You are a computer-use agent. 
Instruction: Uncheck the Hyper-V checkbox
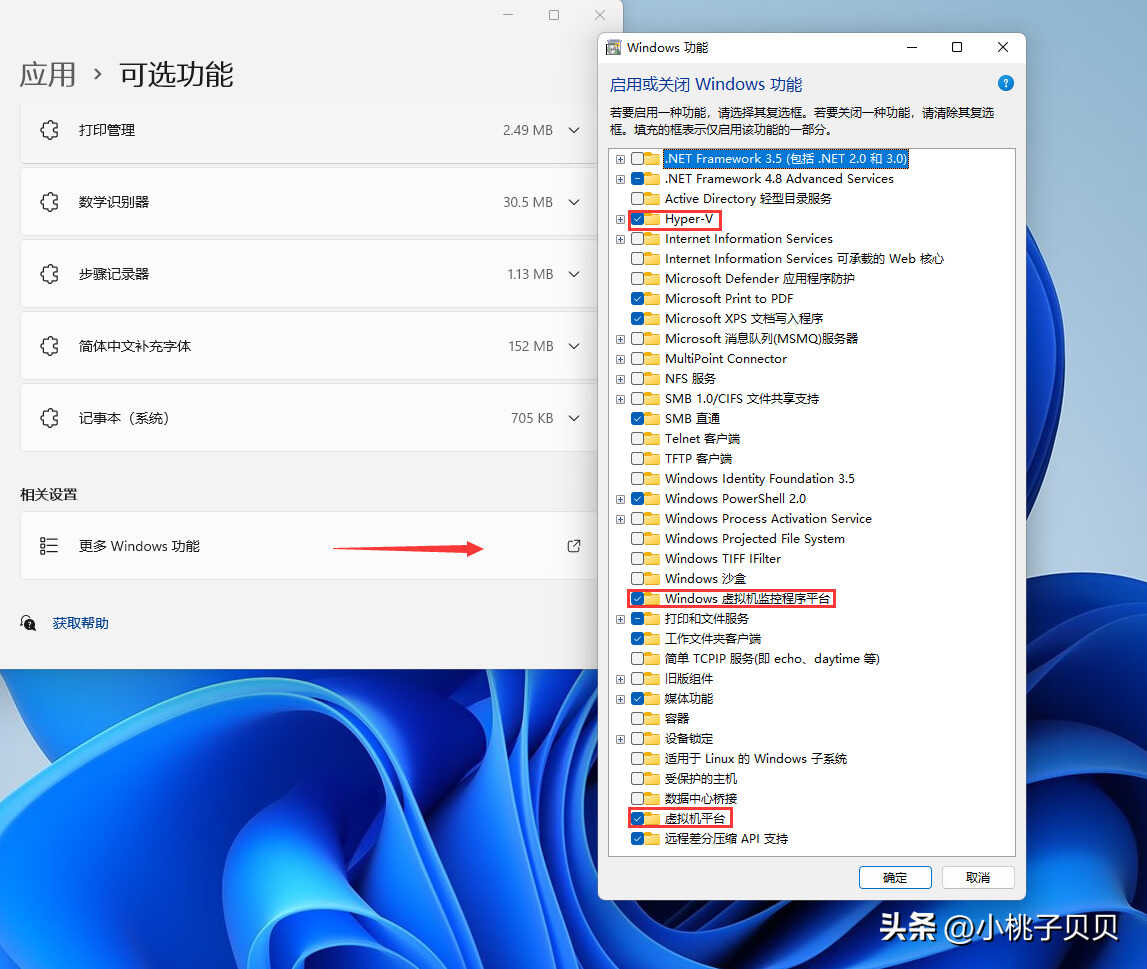pos(637,219)
